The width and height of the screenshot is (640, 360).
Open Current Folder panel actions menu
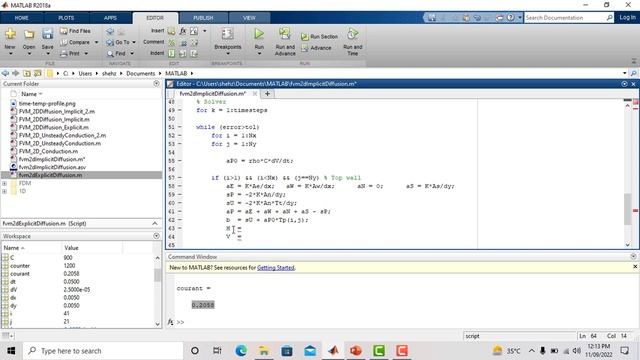[156, 84]
